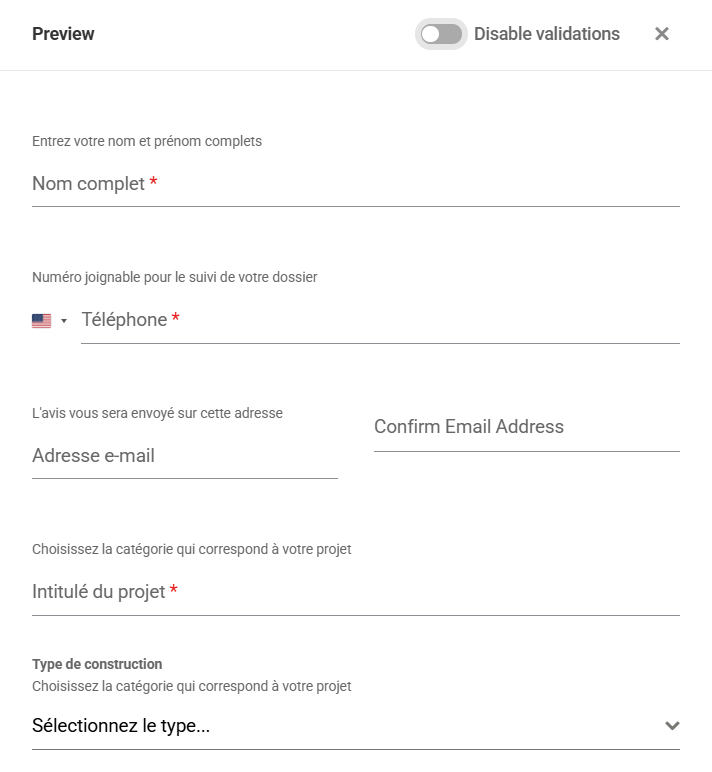This screenshot has width=712, height=772.
Task: Click hint "L'avis vous sera envoyé" text
Action: coord(157,413)
